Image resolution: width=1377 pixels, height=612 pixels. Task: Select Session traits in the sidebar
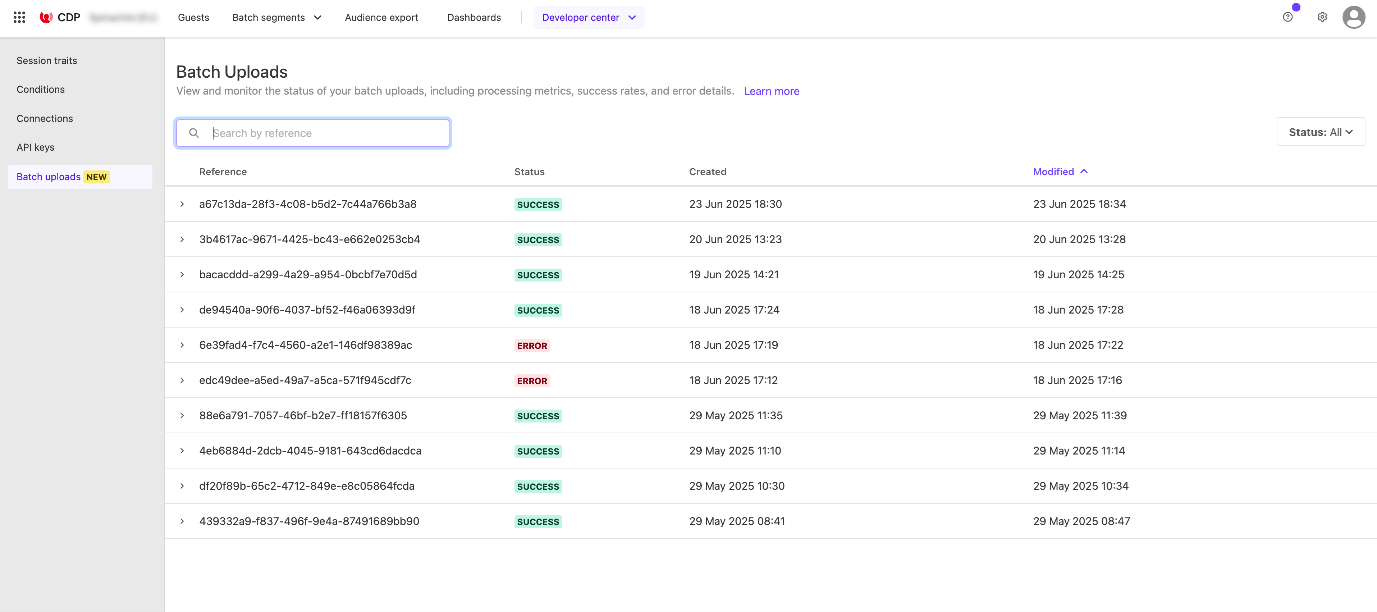pyautogui.click(x=46, y=60)
